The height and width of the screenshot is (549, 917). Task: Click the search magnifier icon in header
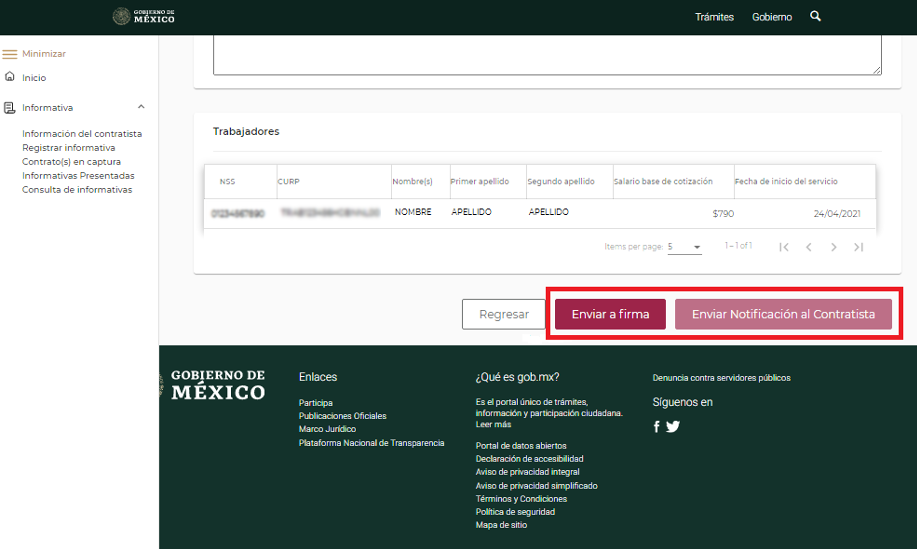point(816,17)
